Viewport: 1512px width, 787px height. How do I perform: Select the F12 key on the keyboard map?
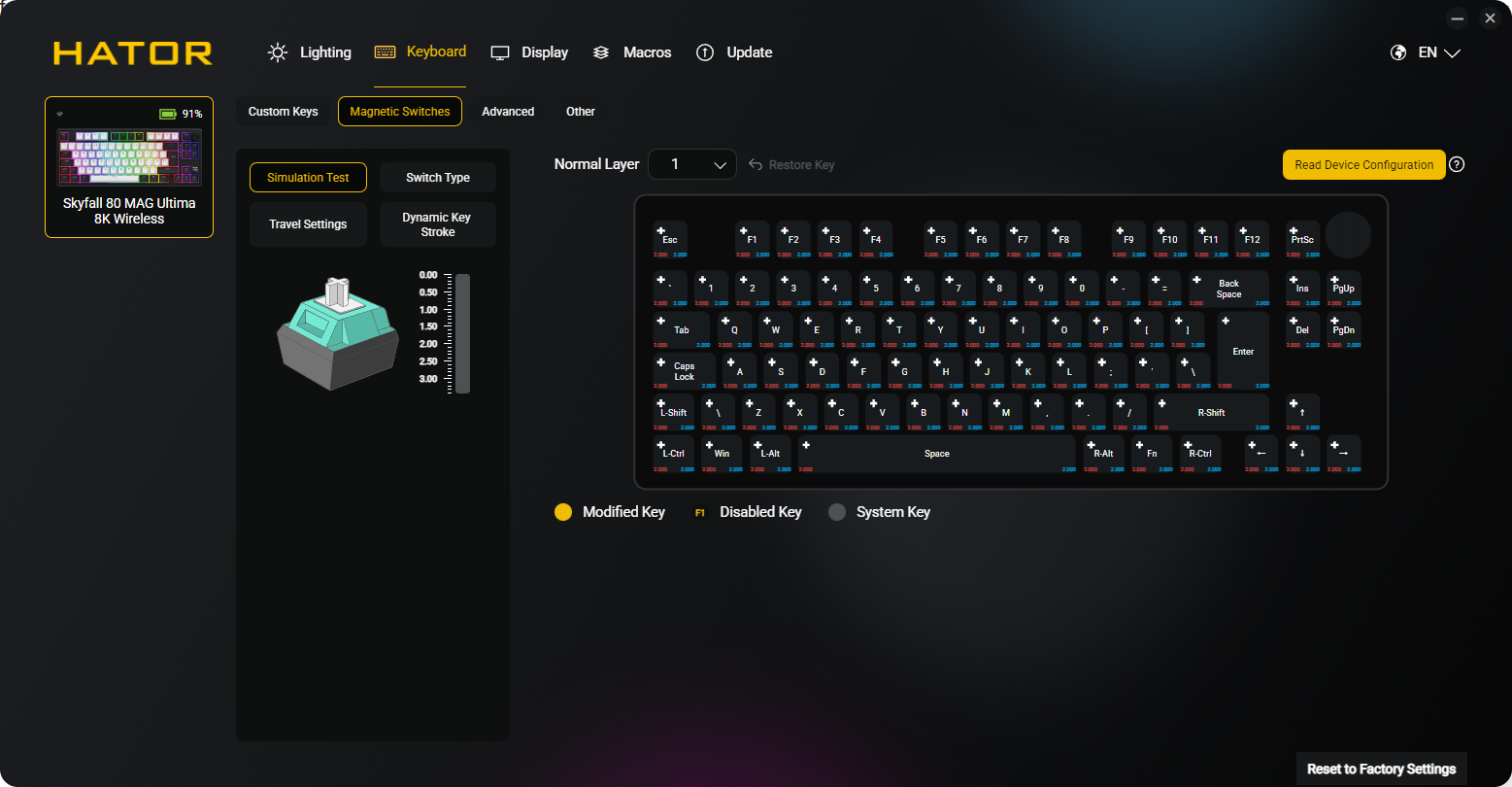1252,239
